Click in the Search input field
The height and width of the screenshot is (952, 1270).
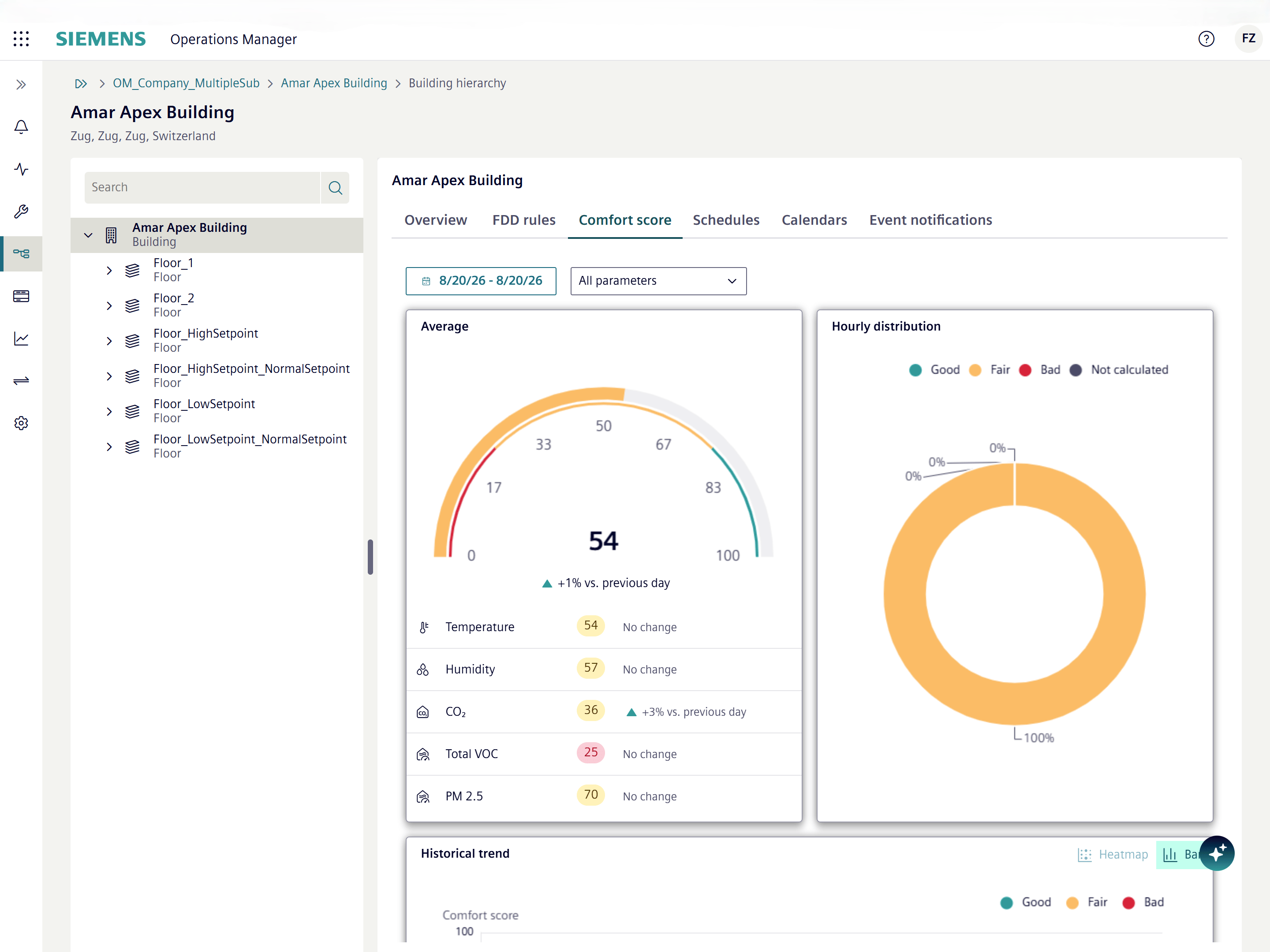202,188
